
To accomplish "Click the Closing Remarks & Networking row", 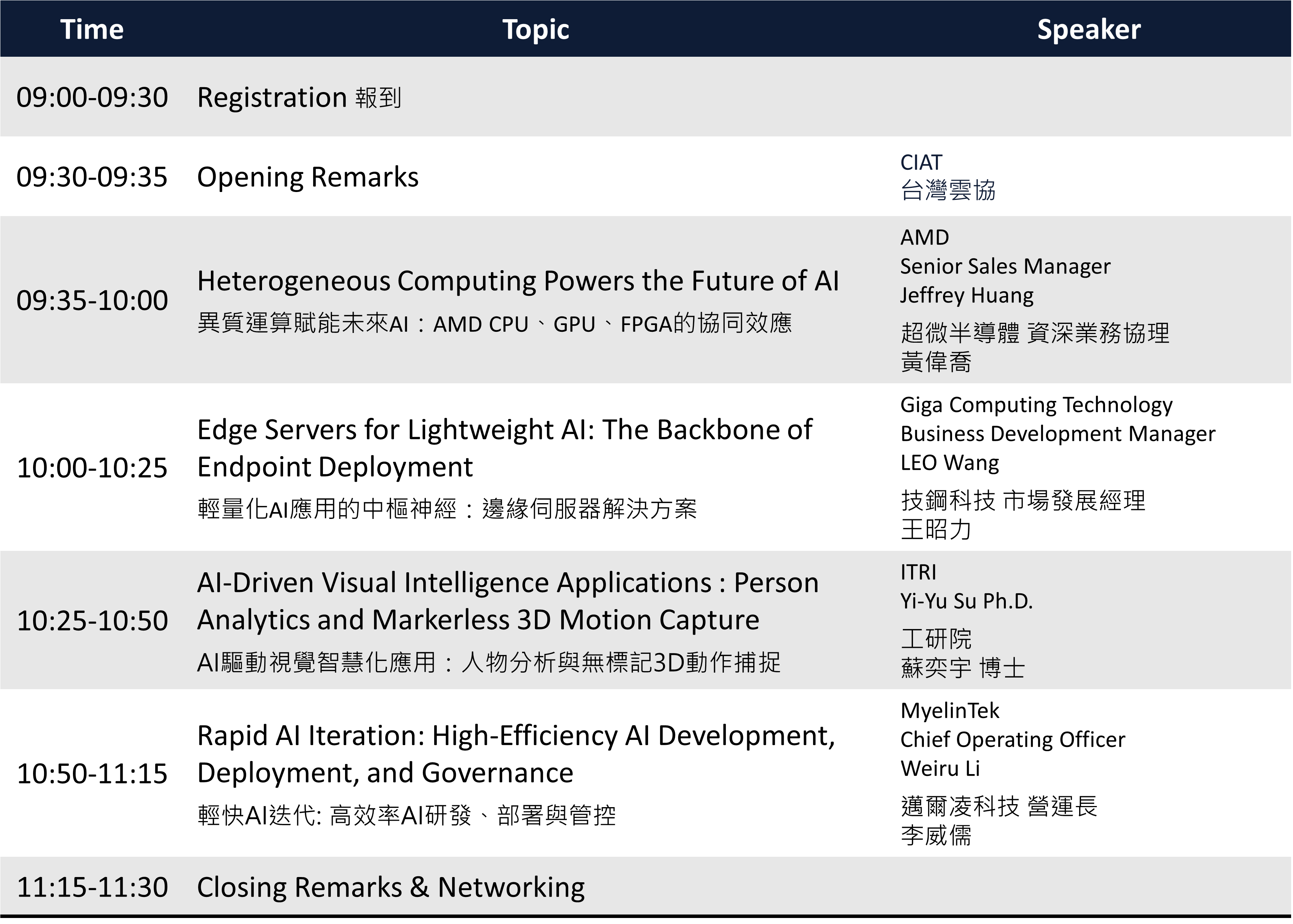I will [x=391, y=887].
